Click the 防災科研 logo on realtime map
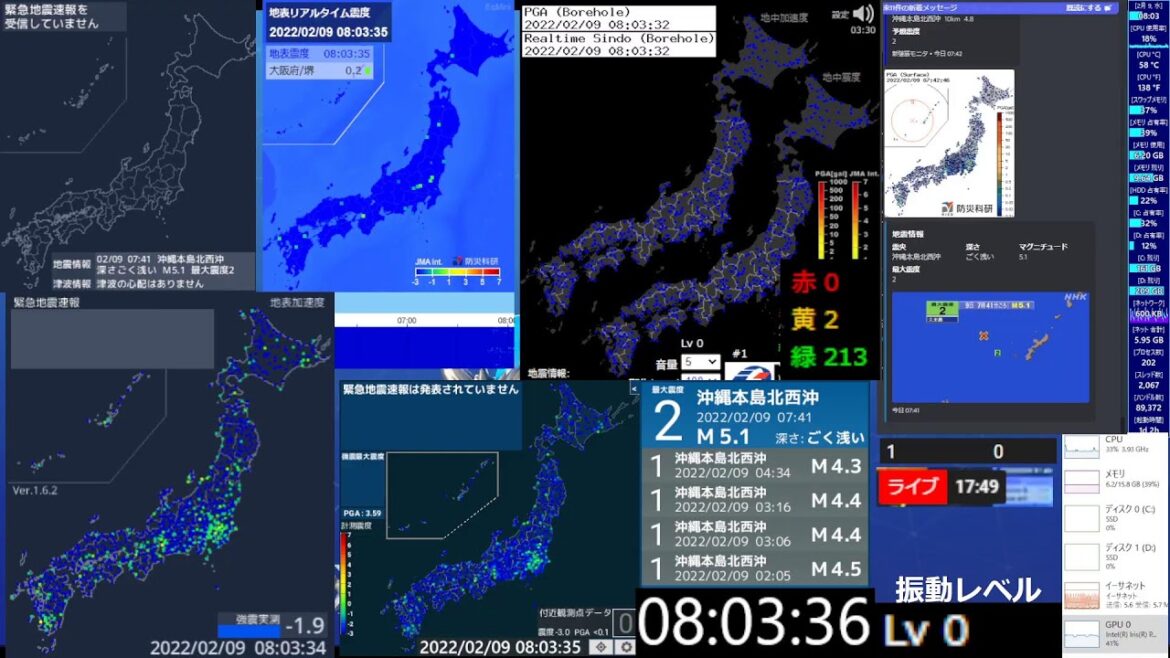The width and height of the screenshot is (1170, 658). tap(480, 260)
